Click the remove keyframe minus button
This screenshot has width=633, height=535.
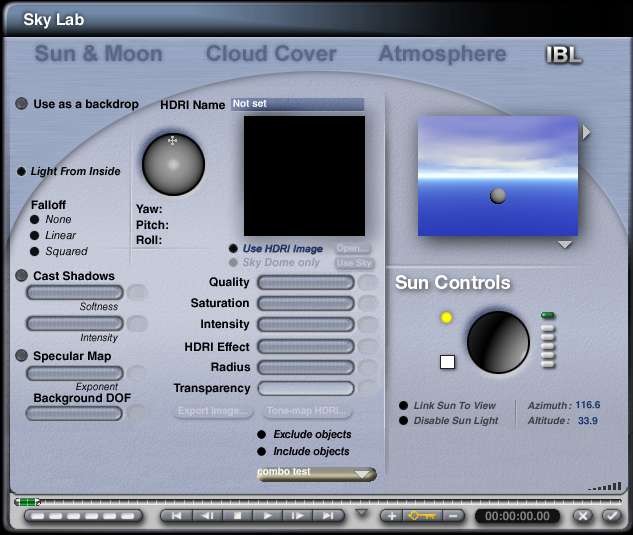coord(453,516)
